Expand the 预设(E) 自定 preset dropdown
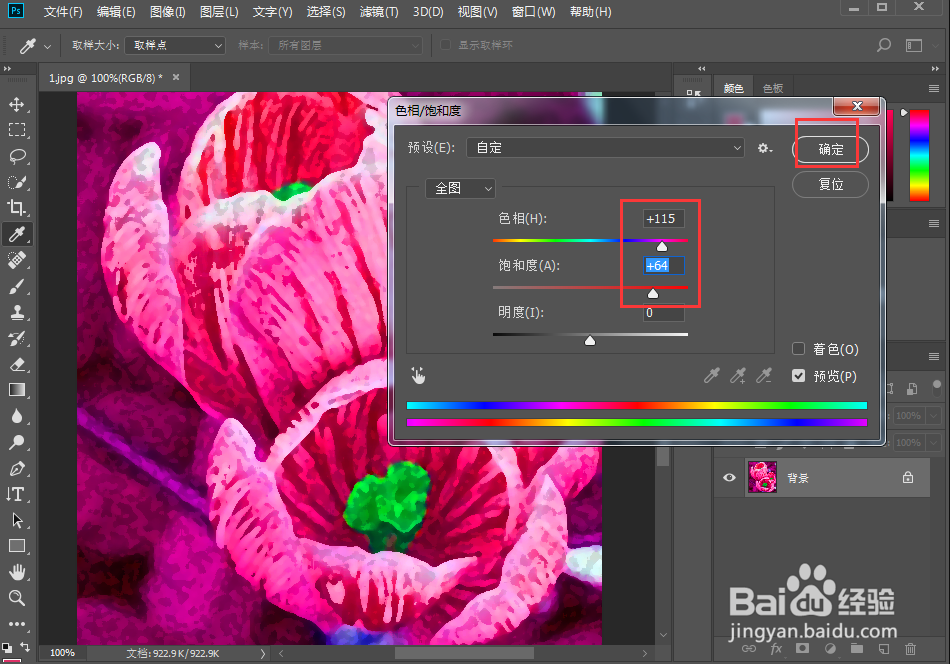The width and height of the screenshot is (950, 664). [605, 148]
